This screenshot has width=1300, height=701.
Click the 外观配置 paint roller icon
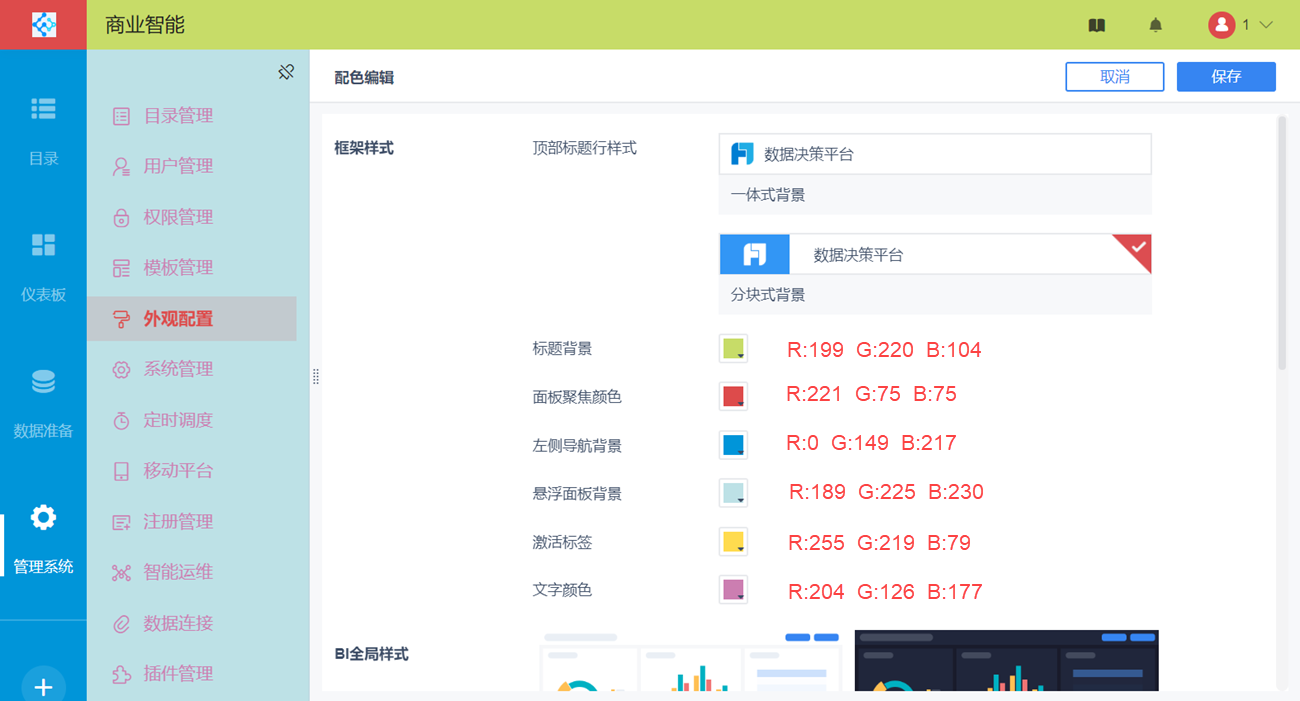click(x=121, y=319)
